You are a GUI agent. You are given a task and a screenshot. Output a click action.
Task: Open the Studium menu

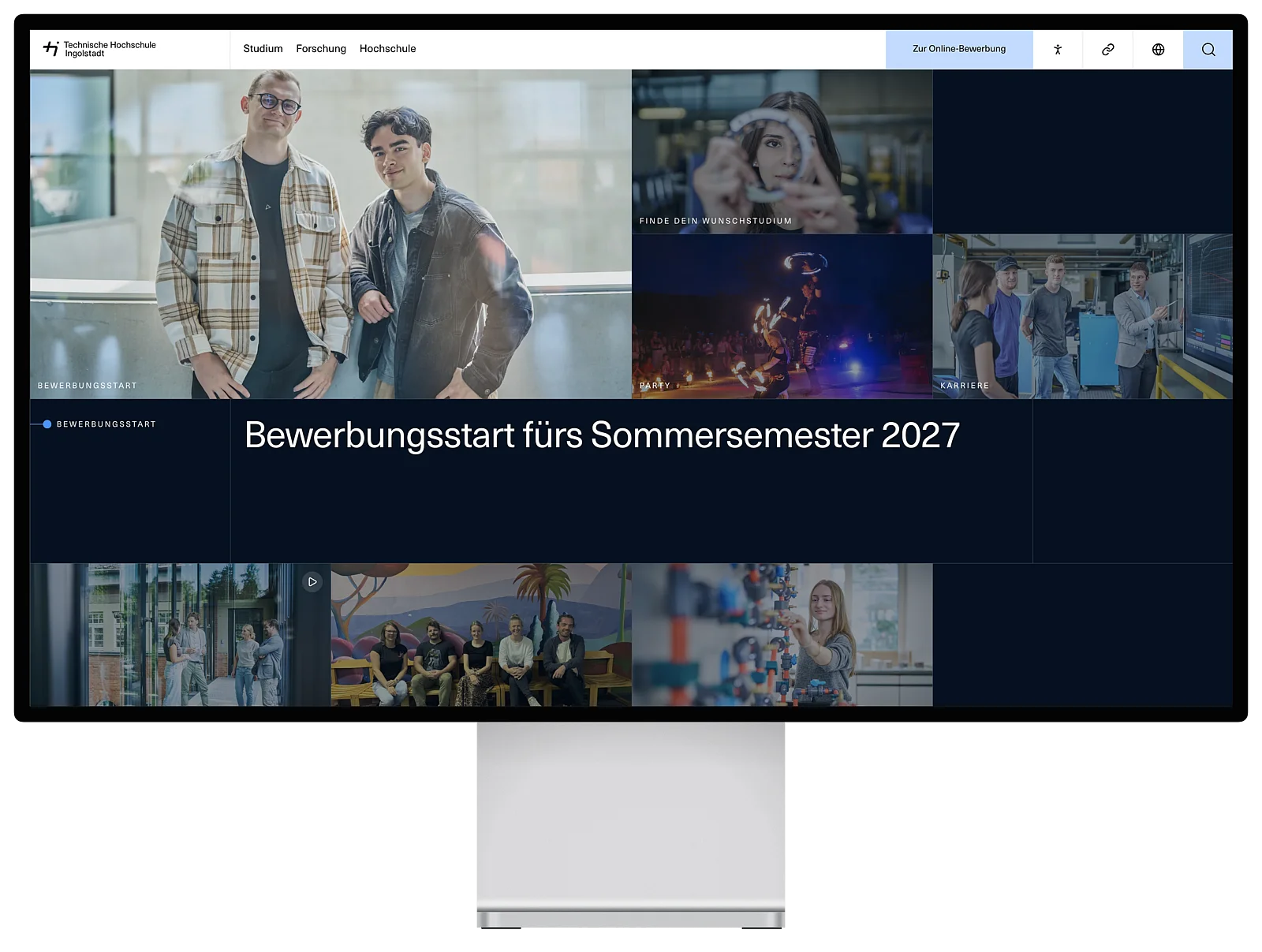click(x=263, y=49)
